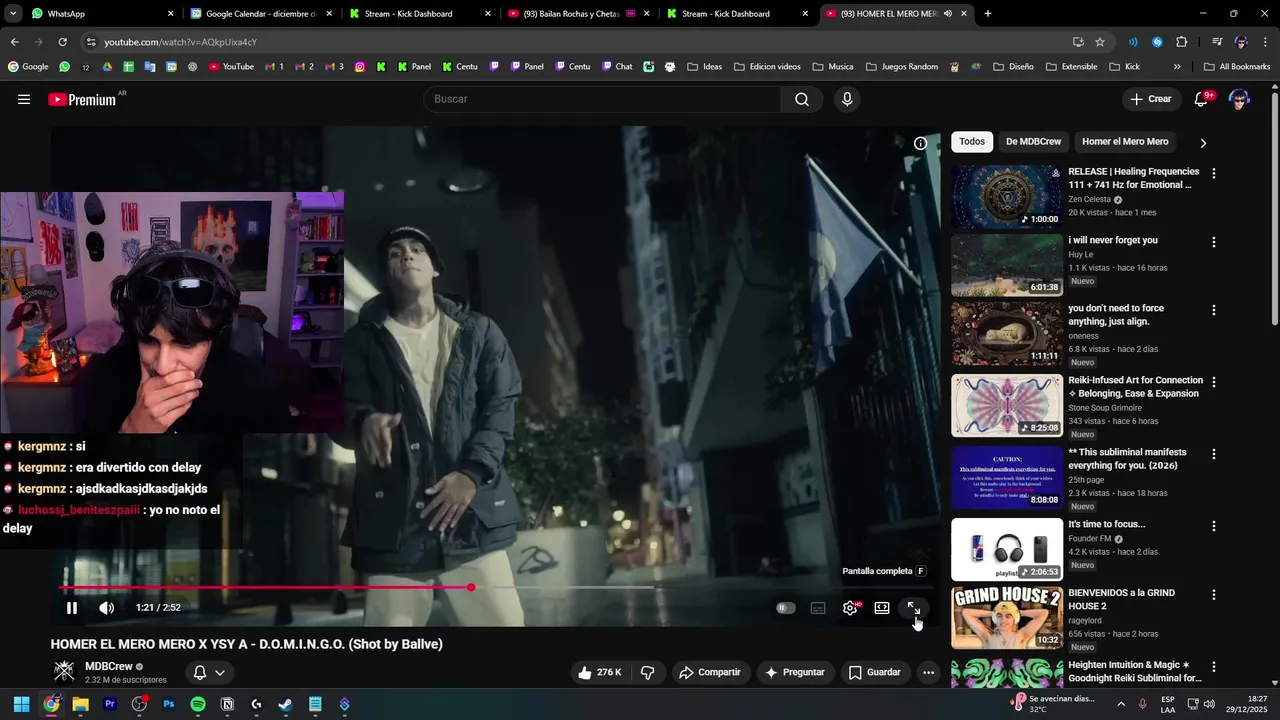Switch to the Google Calendar browser tab
Viewport: 1280px width, 720px height.
coord(260,14)
